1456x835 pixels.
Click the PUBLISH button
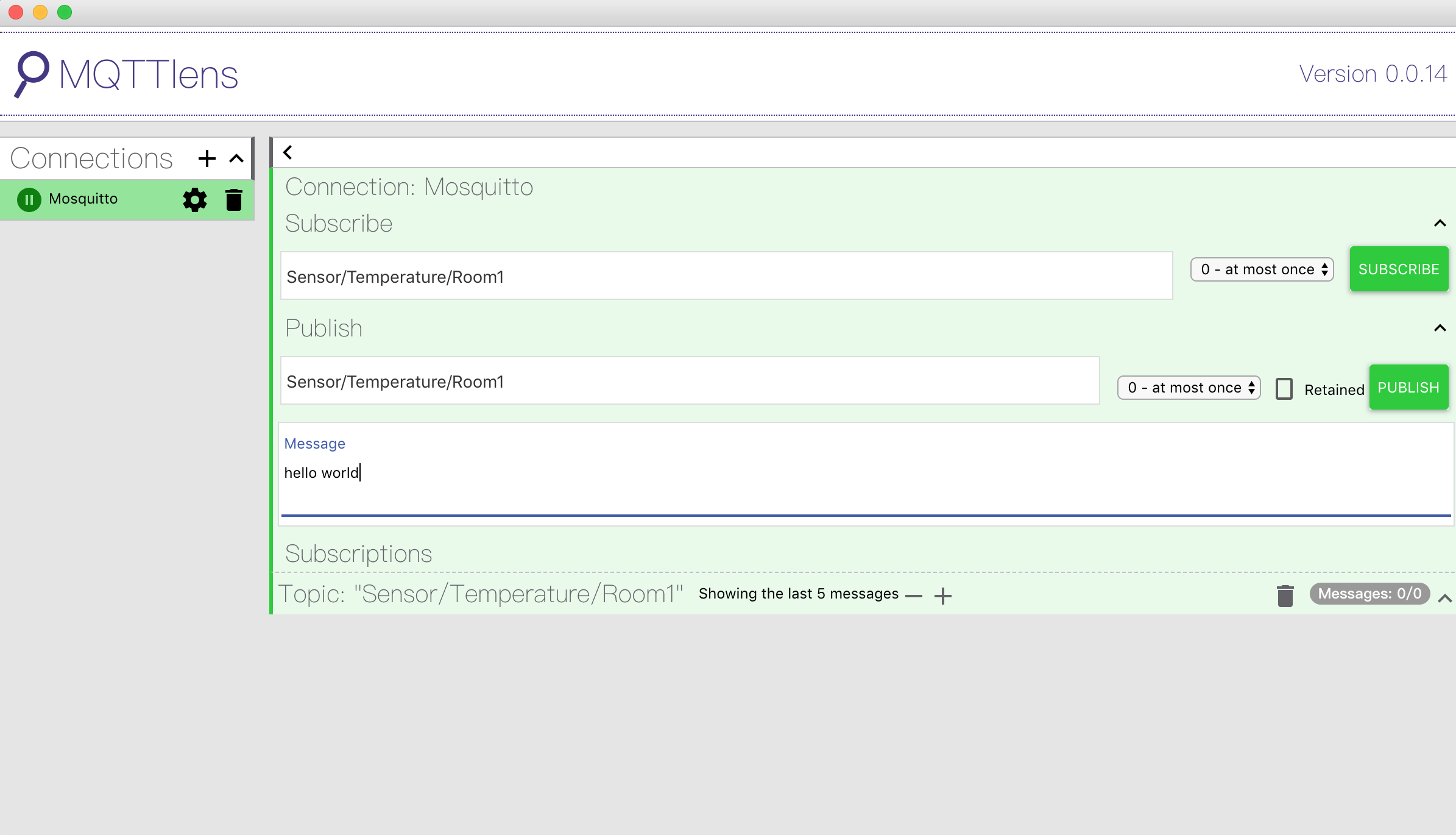click(1408, 388)
